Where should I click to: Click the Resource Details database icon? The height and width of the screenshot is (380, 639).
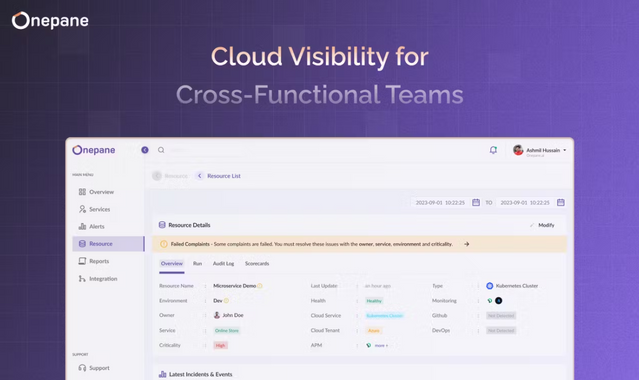(162, 225)
